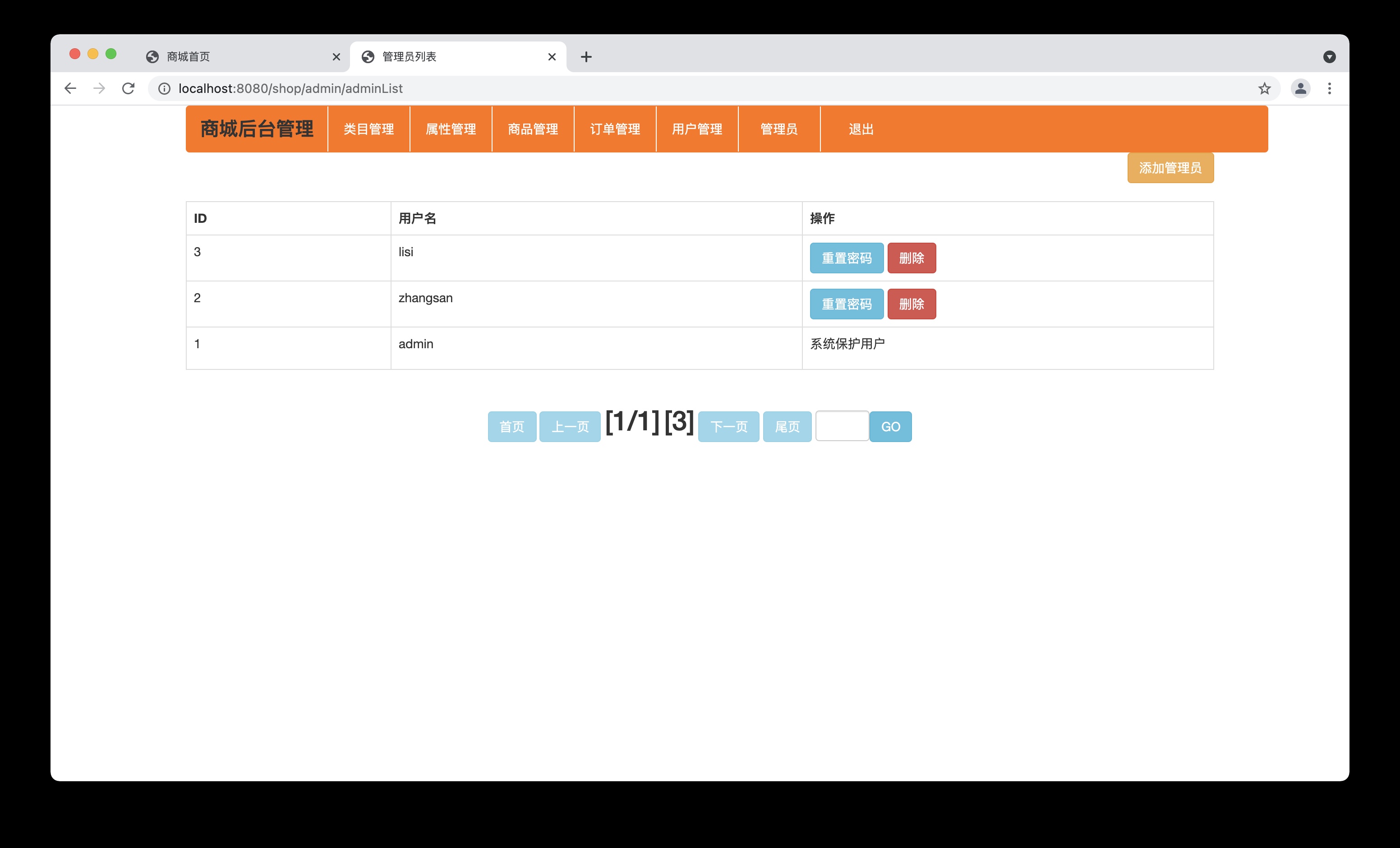Select the 管理员列表 tab

(x=457, y=57)
